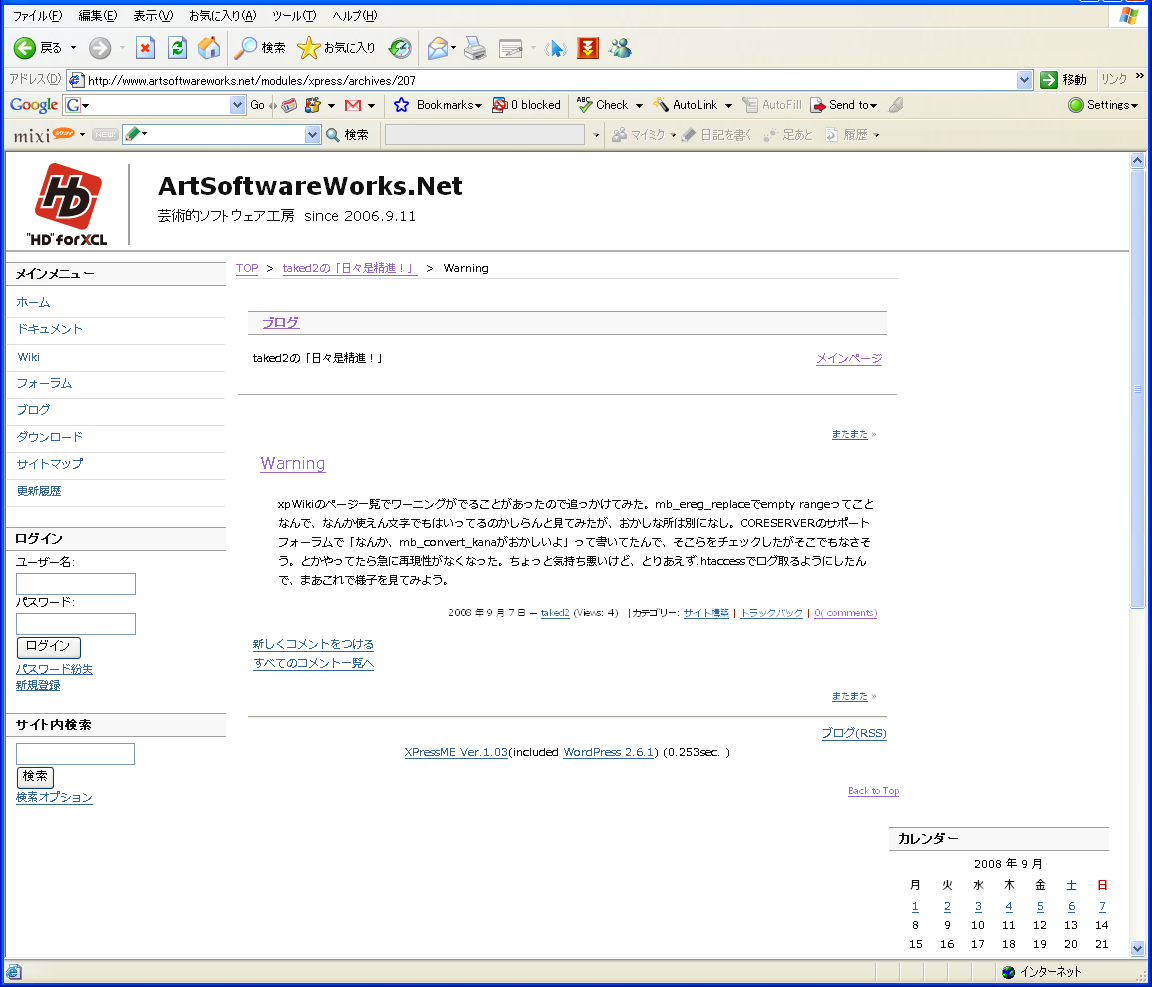1152x987 pixels.
Task: Open the お気に入り(A) menu
Action: (x=222, y=16)
